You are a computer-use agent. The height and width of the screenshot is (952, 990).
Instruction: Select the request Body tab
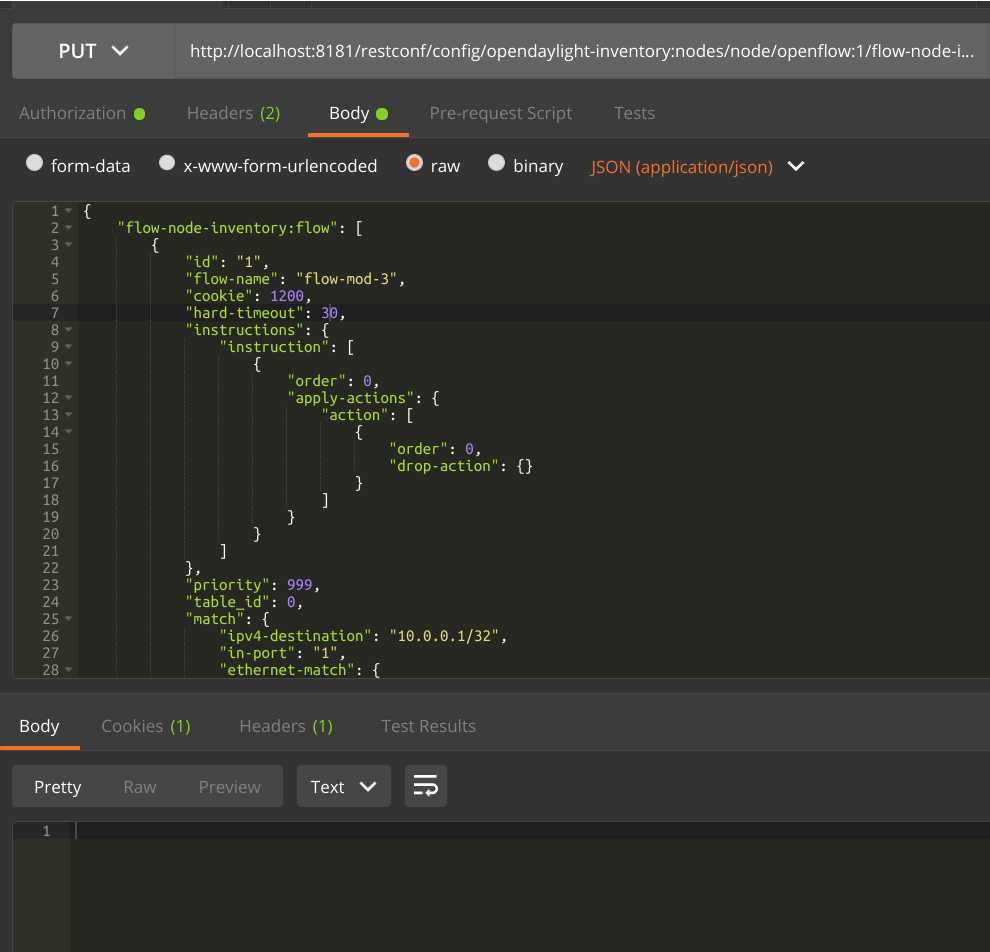click(358, 114)
